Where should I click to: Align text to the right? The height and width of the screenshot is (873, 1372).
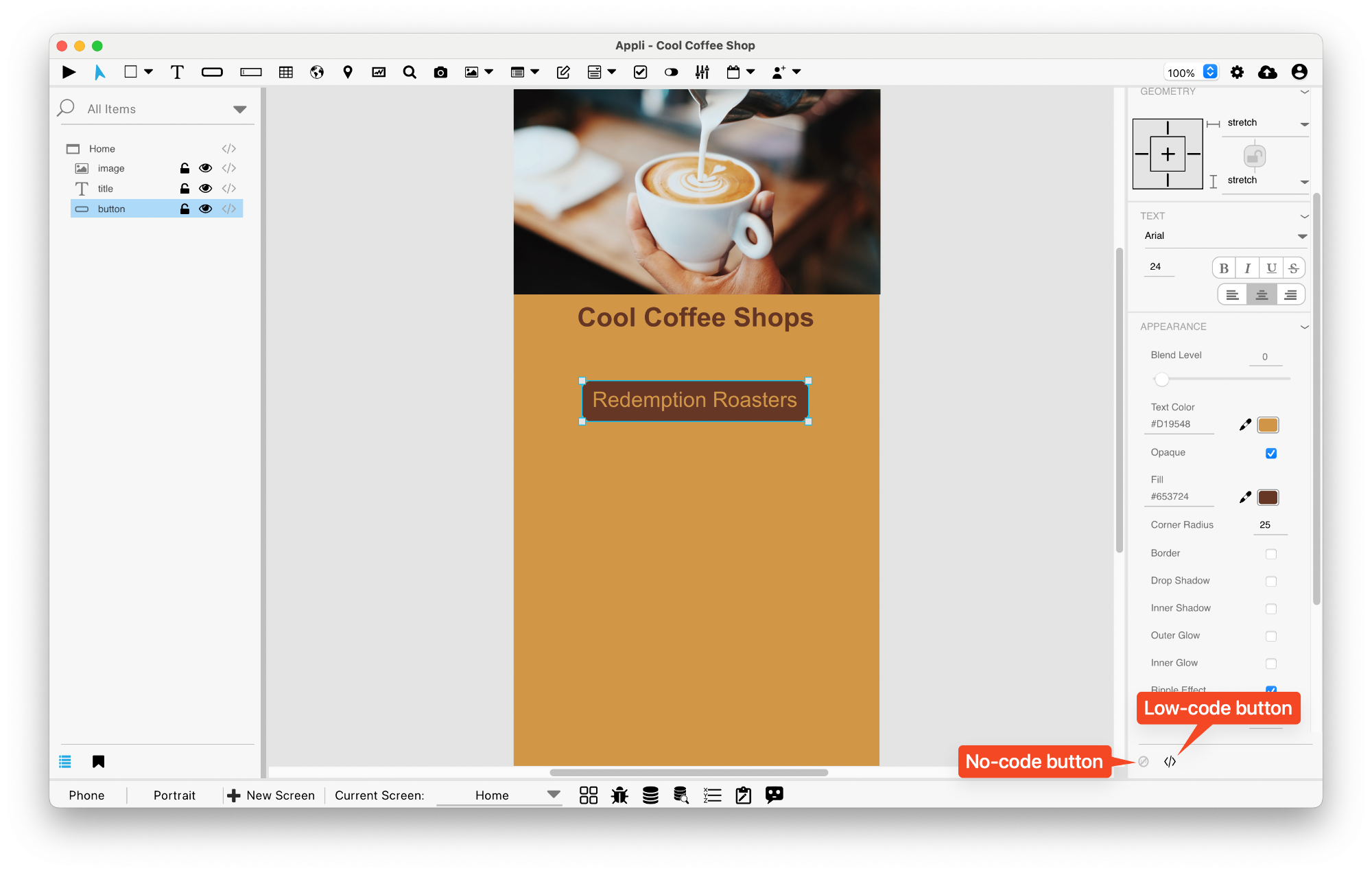pos(1290,295)
